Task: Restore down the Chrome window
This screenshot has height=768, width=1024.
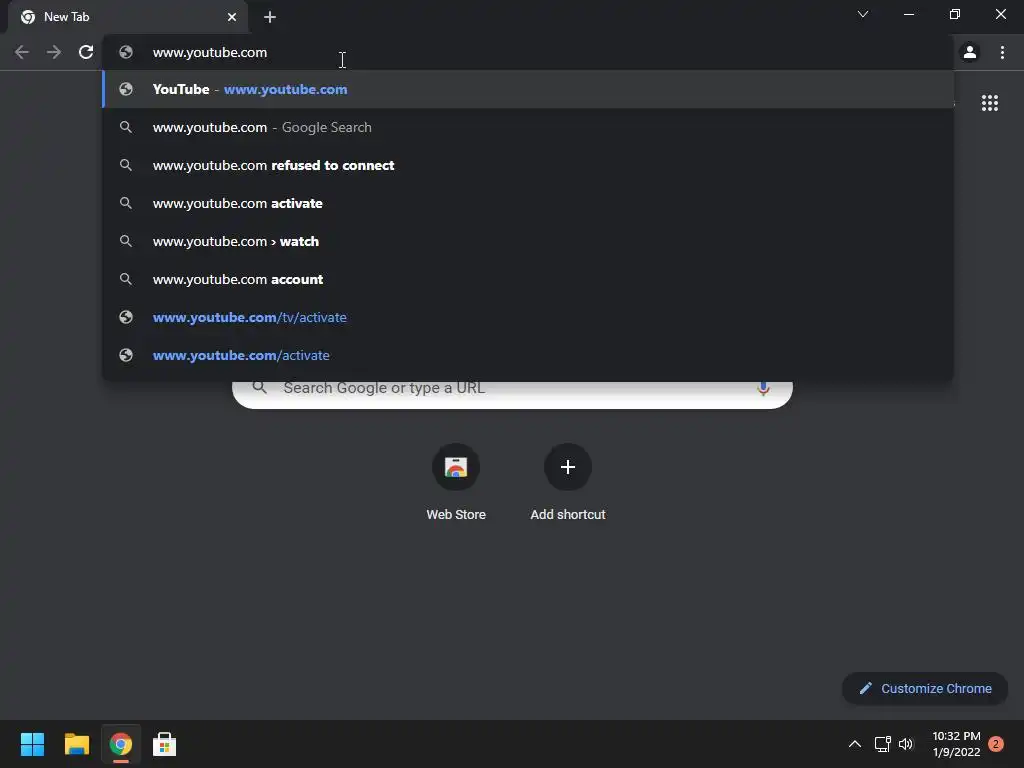Action: [955, 14]
